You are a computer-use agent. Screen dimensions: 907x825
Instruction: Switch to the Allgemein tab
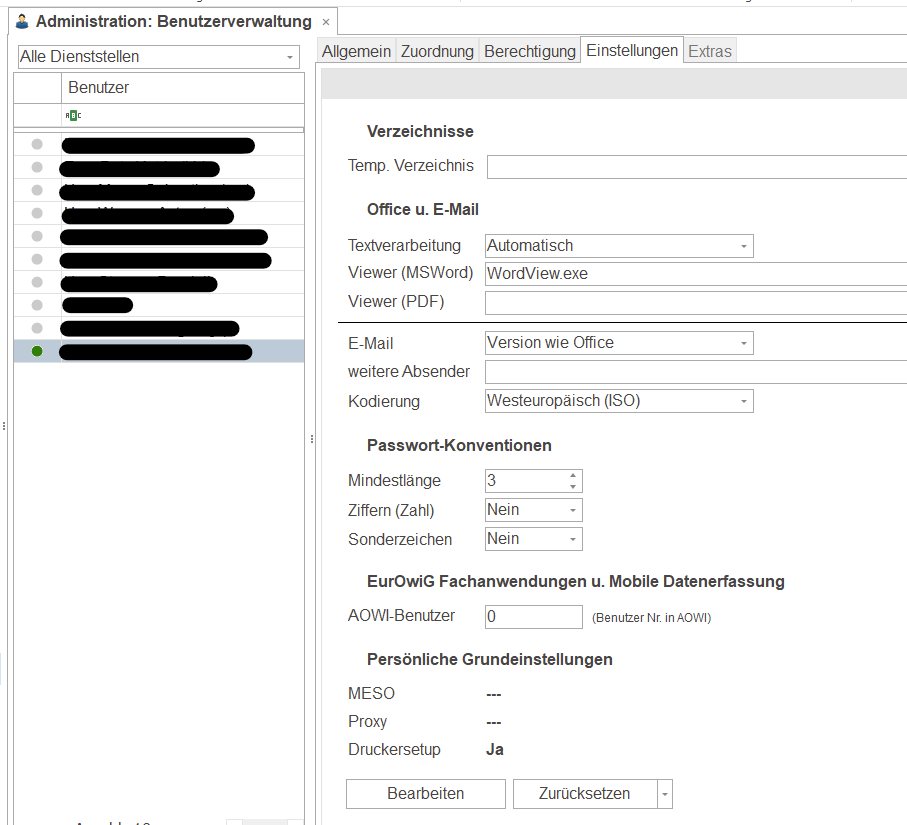click(356, 51)
